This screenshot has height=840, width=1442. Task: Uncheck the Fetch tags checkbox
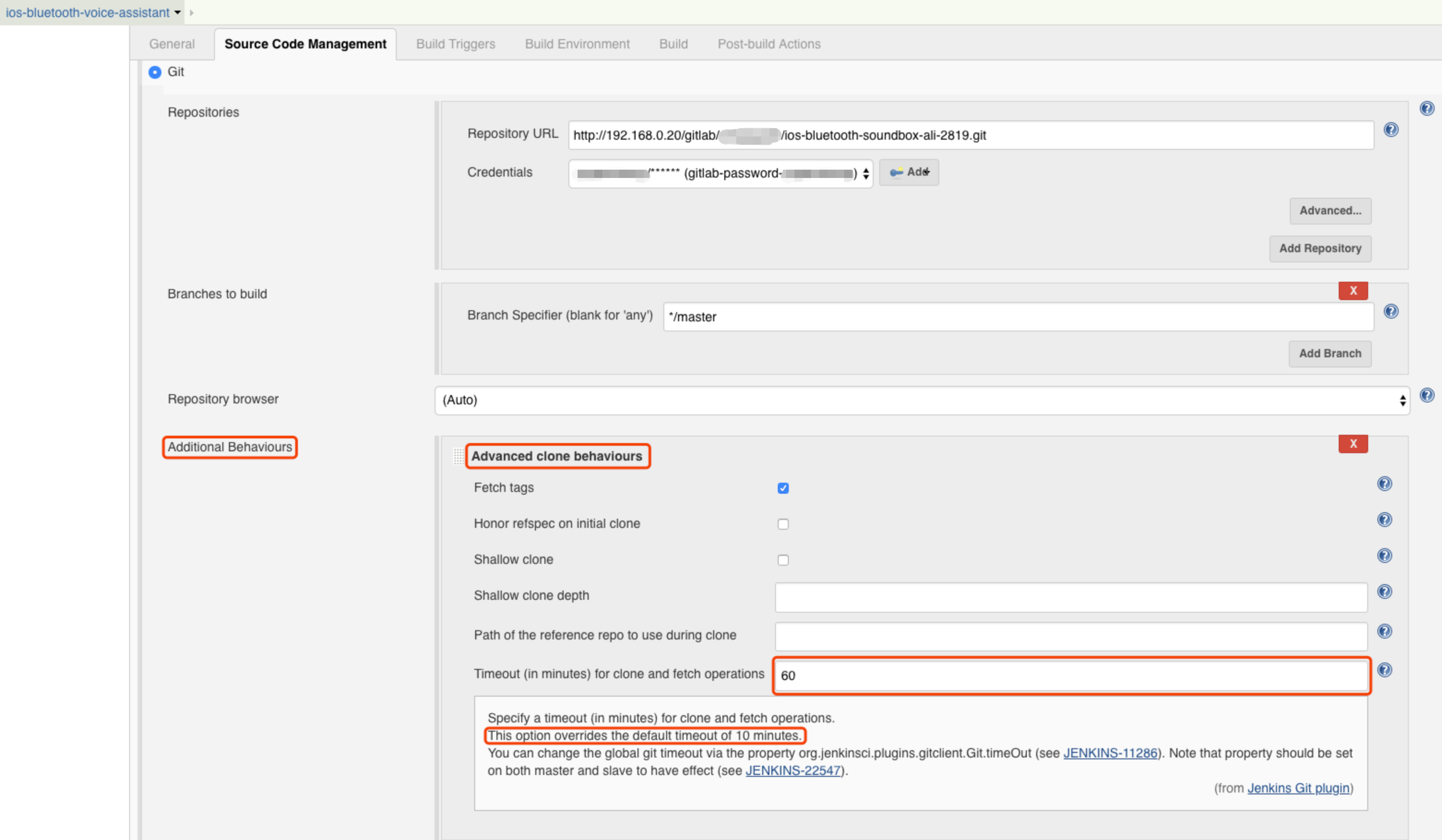click(783, 488)
